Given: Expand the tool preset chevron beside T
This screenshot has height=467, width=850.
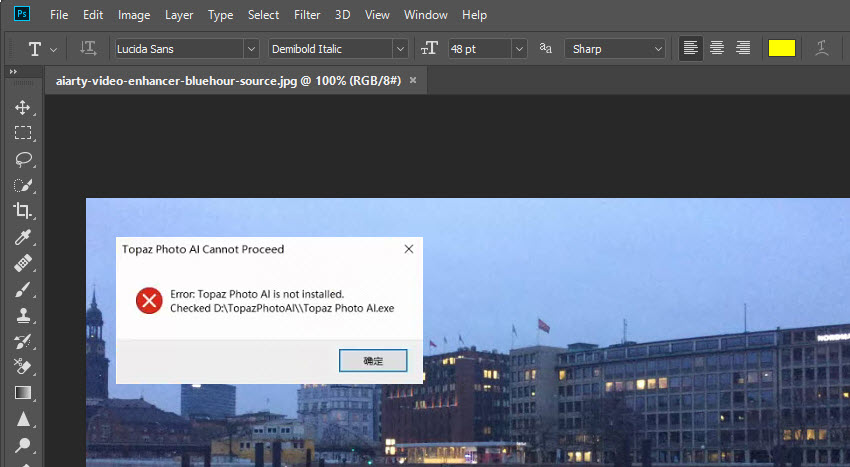Looking at the screenshot, I should coord(53,49).
